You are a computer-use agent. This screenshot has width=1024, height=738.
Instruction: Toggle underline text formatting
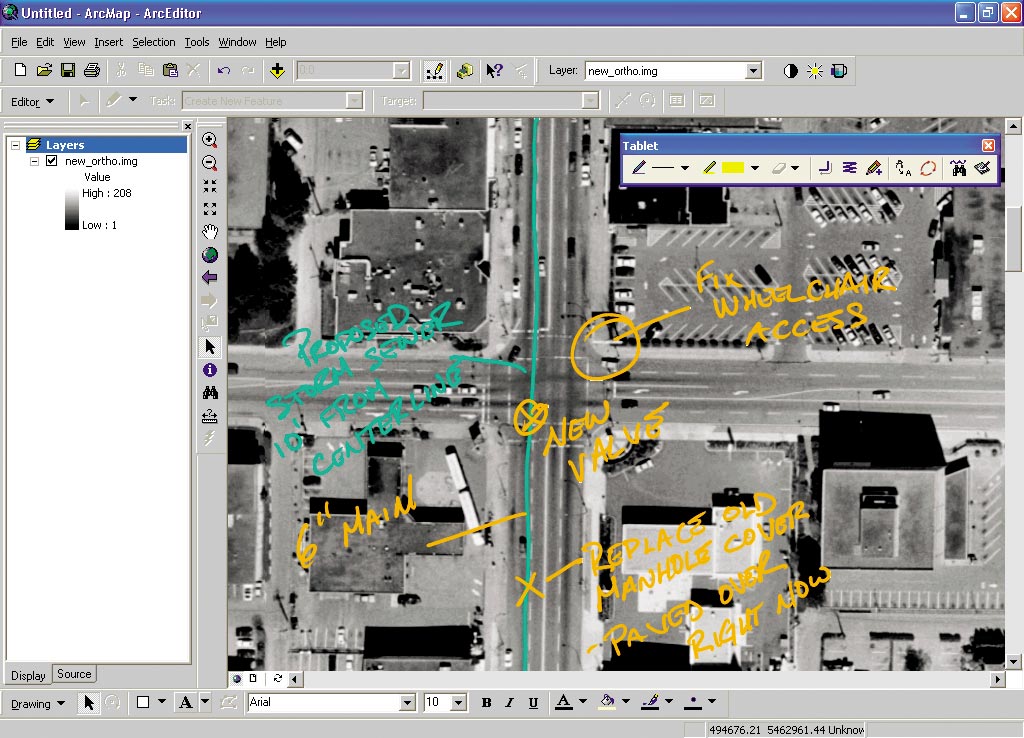coord(533,703)
